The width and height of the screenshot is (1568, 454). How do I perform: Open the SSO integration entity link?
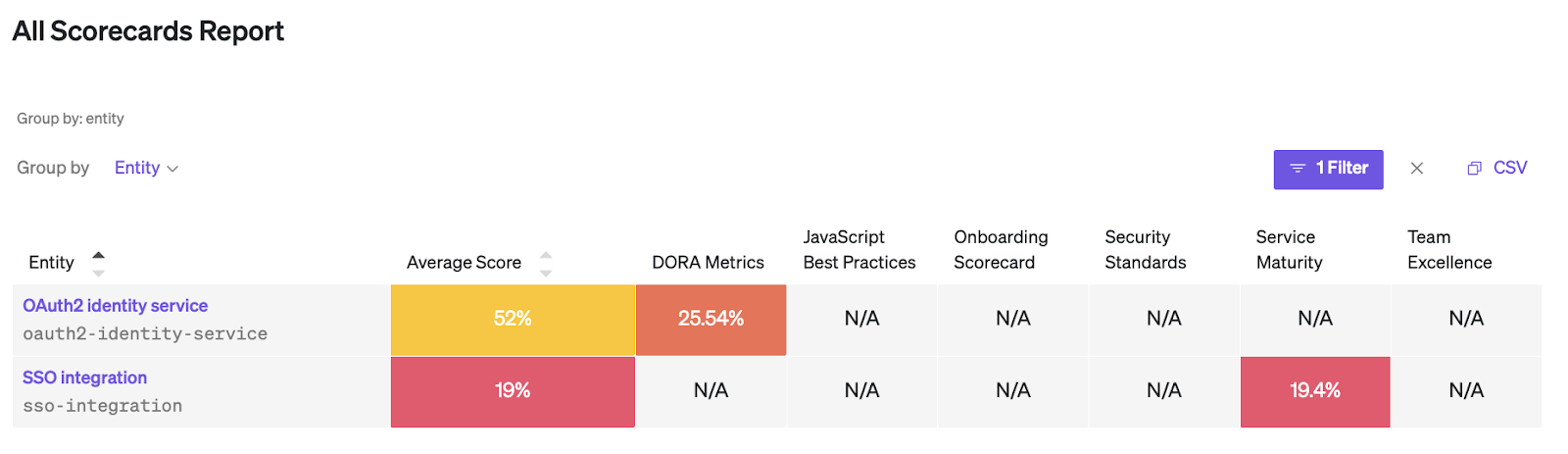tap(84, 378)
